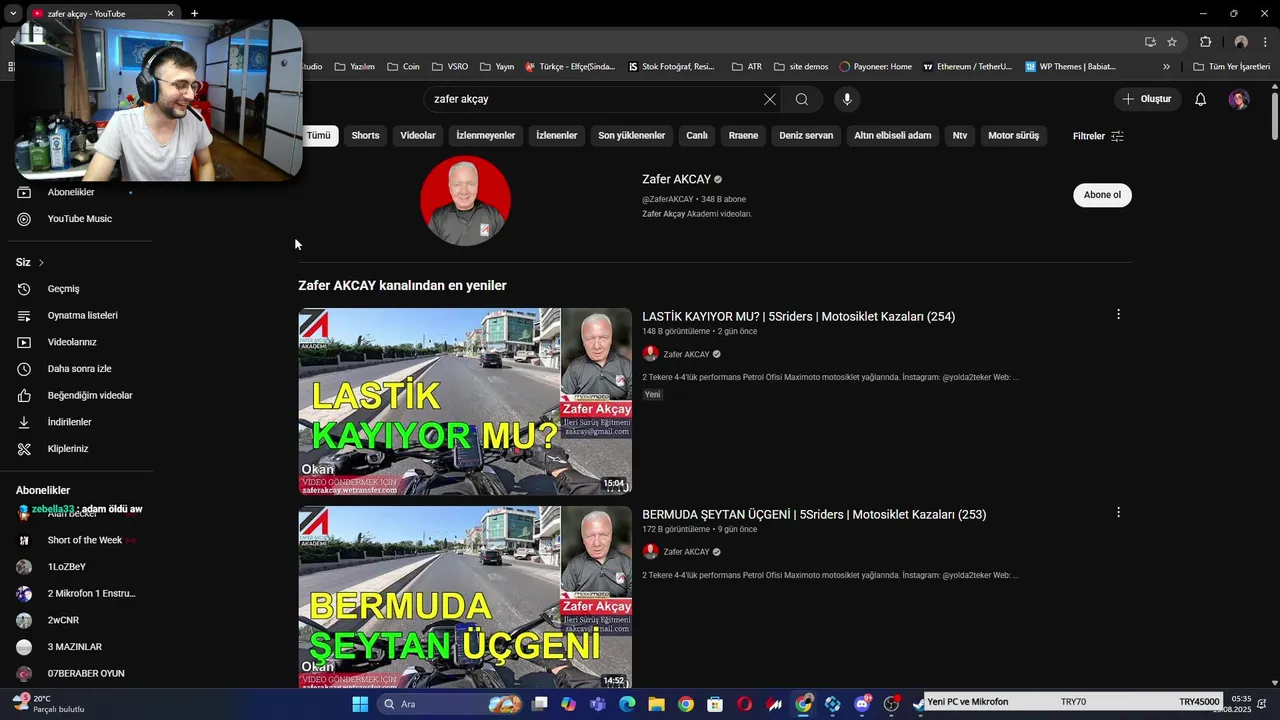Open the BERMUDA ŞEYTAN ÜÇGENİ video thumbnail
This screenshot has height=720, width=1280.
[x=465, y=597]
